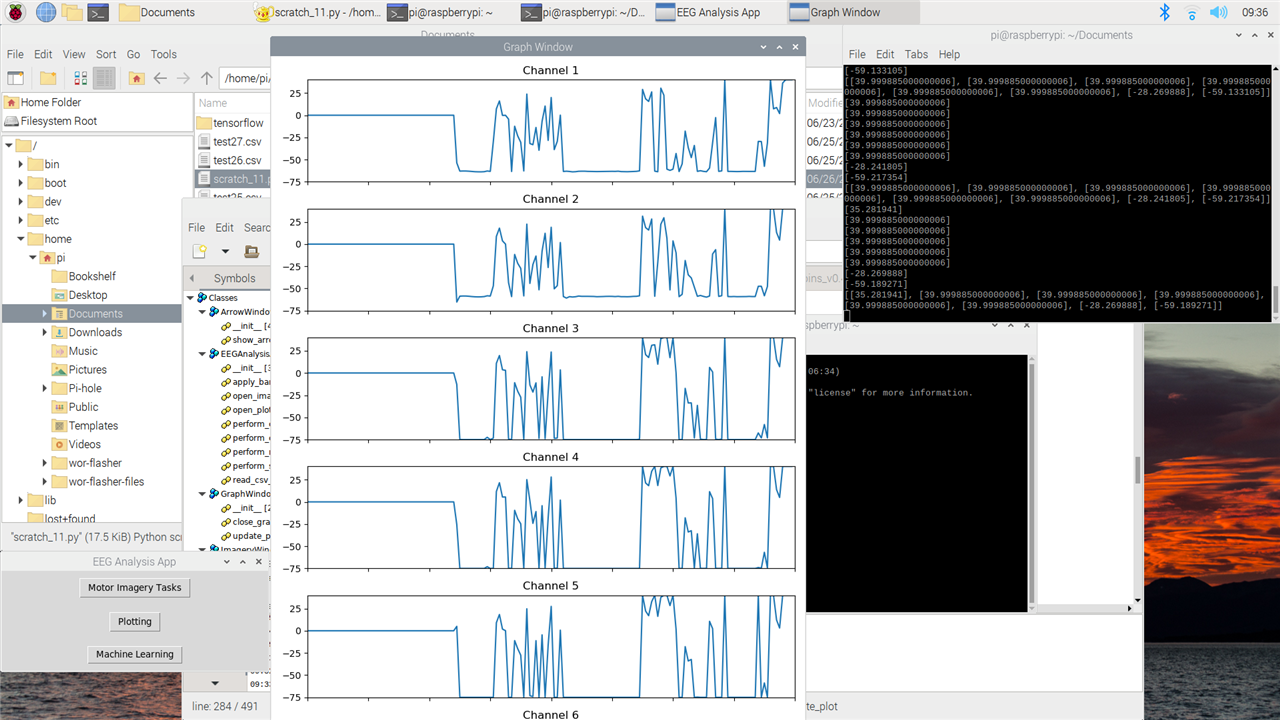Click the Plotting button
The image size is (1280, 720).
(135, 621)
